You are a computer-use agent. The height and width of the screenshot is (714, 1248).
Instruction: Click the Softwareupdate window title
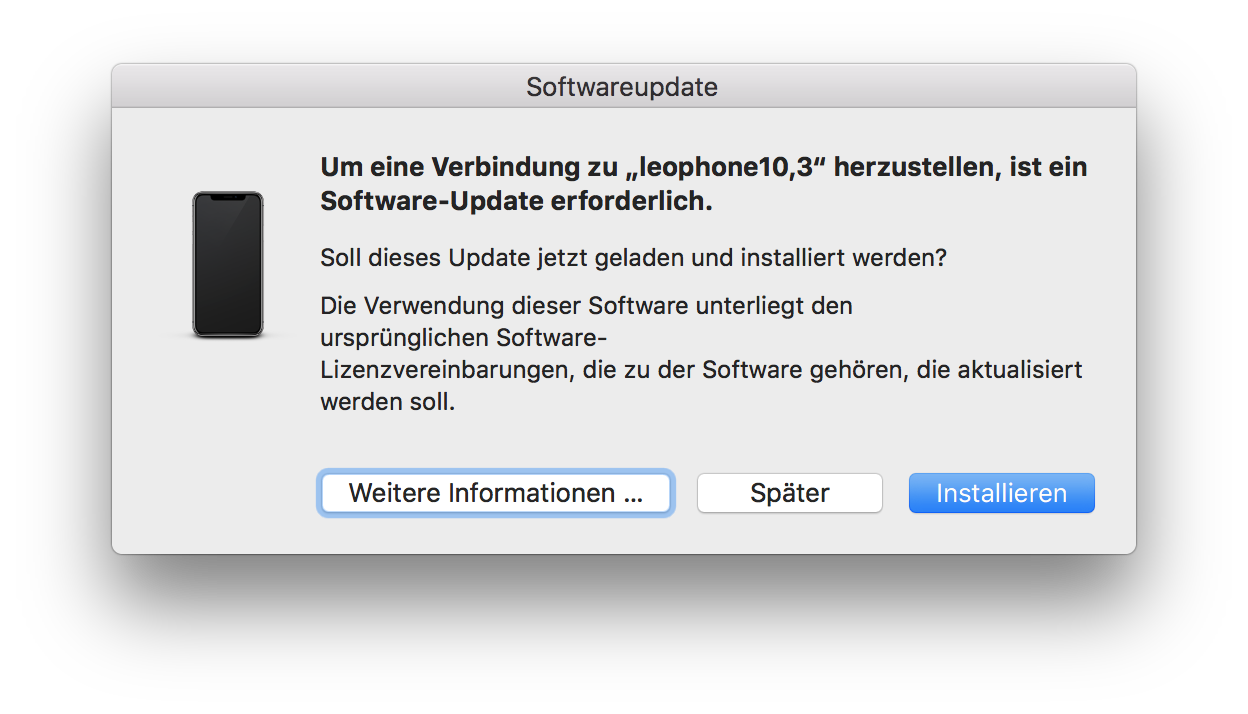coord(622,87)
